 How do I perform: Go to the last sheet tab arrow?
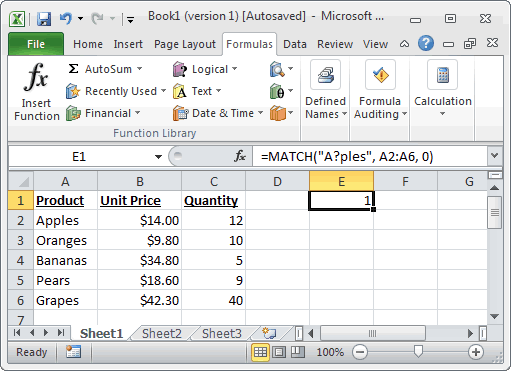pyautogui.click(x=61, y=333)
